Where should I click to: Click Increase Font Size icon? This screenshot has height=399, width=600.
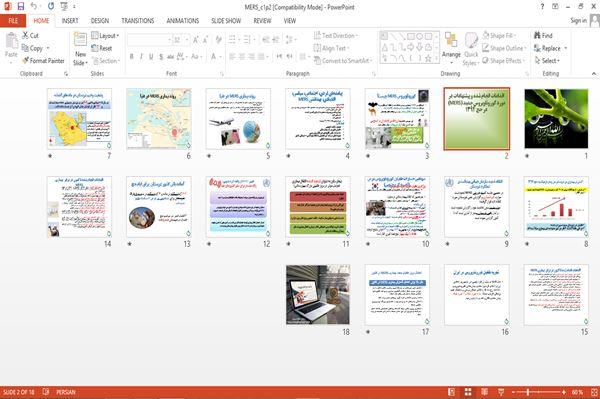196,40
